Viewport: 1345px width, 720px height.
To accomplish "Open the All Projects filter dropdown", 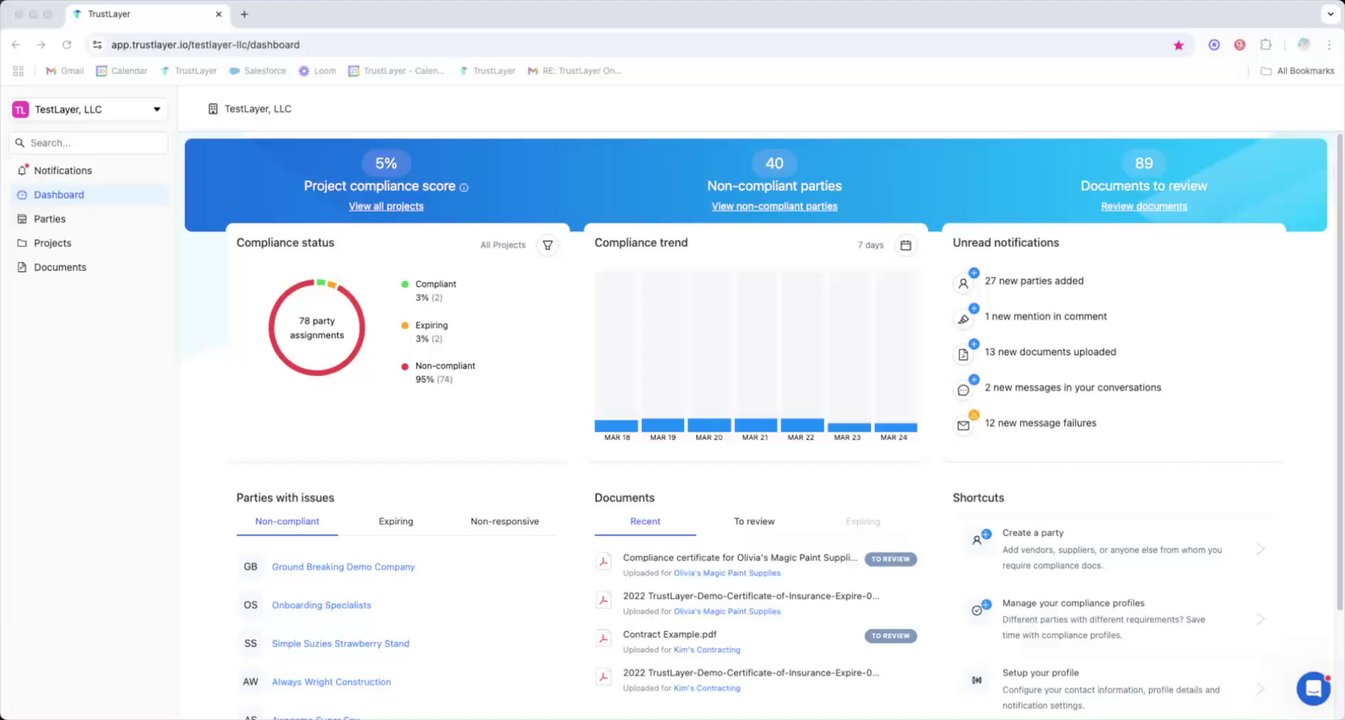I will pos(503,245).
